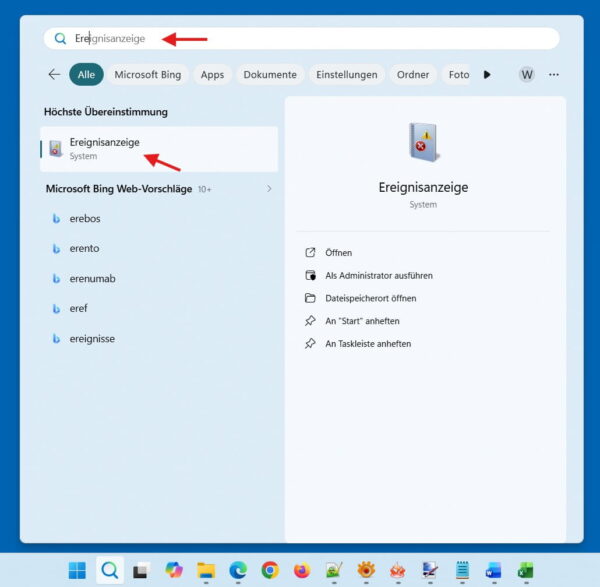Click the shield icon for administrator run
The width and height of the screenshot is (600, 587).
[310, 276]
